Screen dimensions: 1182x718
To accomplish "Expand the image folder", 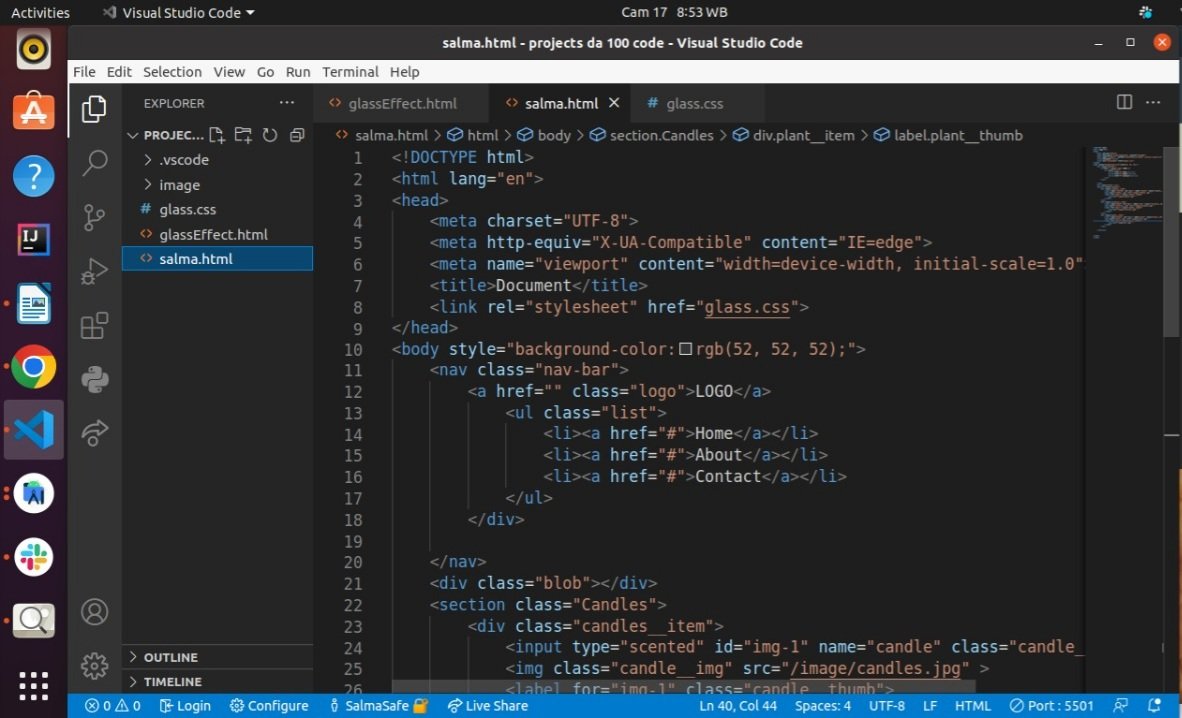I will click(179, 185).
